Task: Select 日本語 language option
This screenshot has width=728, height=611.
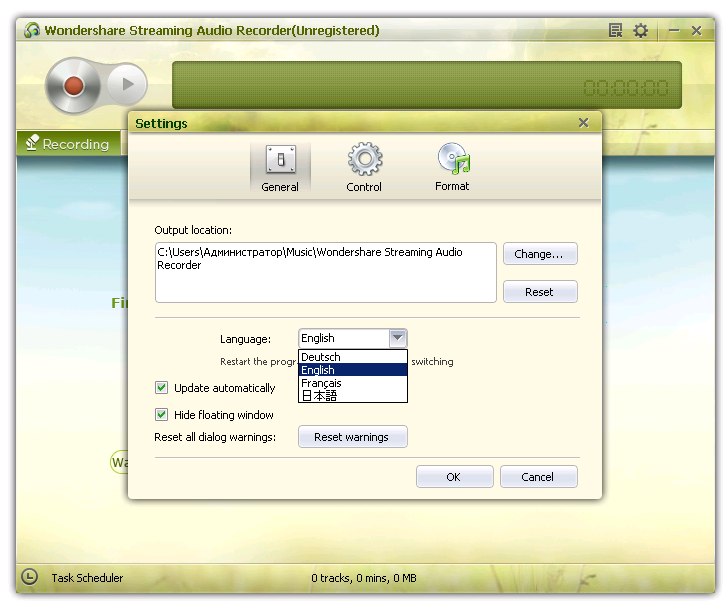Action: pyautogui.click(x=353, y=396)
